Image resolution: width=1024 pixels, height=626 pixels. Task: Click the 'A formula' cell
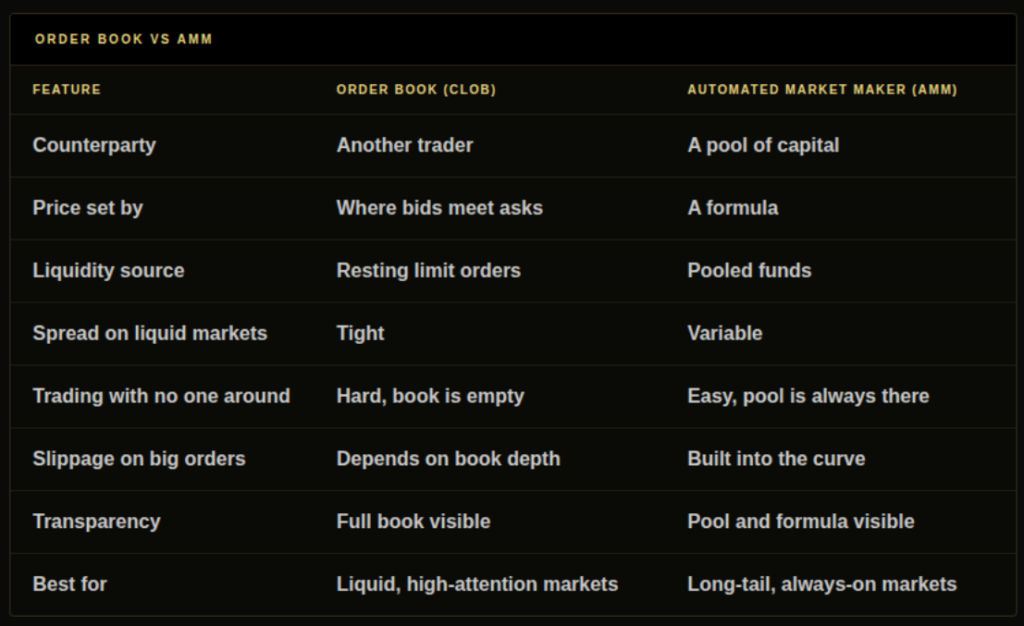733,208
